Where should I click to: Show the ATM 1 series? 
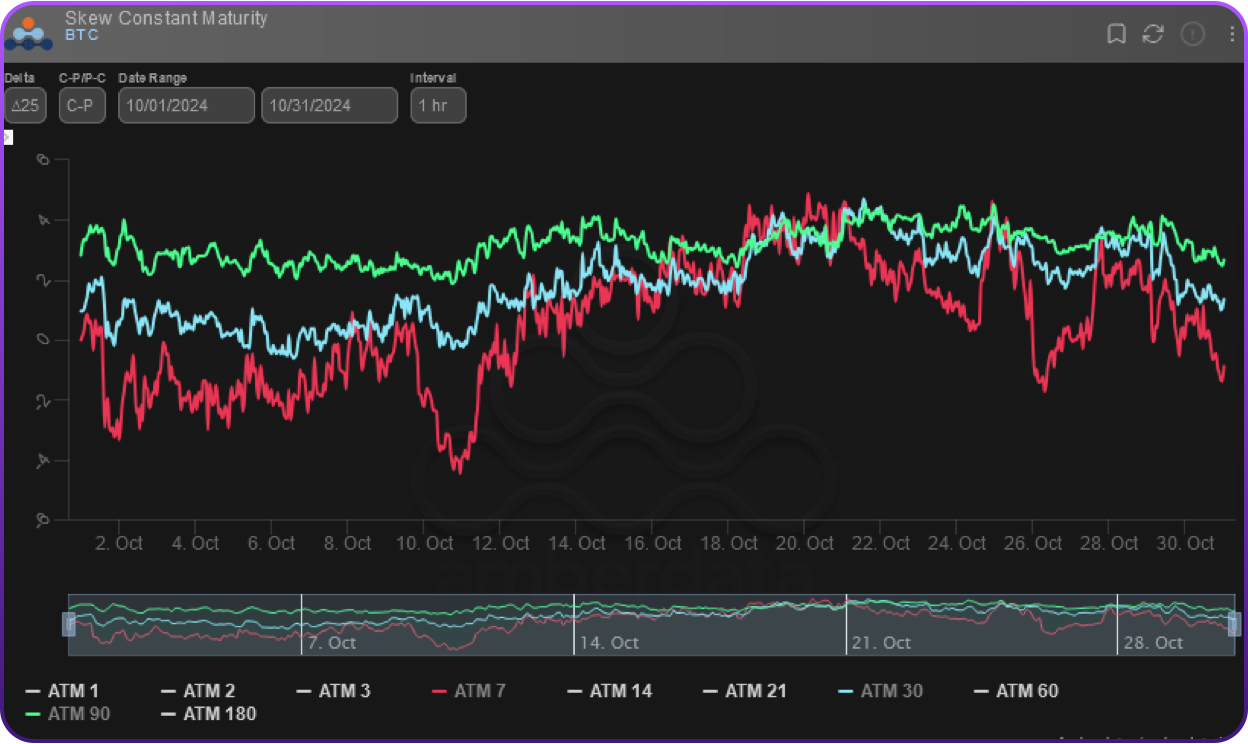(62, 691)
